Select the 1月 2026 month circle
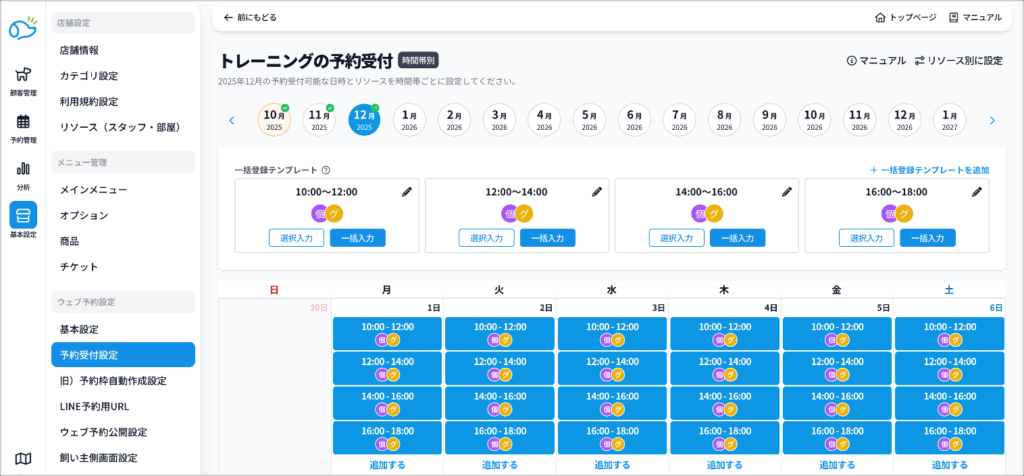This screenshot has height=476, width=1024. point(409,121)
